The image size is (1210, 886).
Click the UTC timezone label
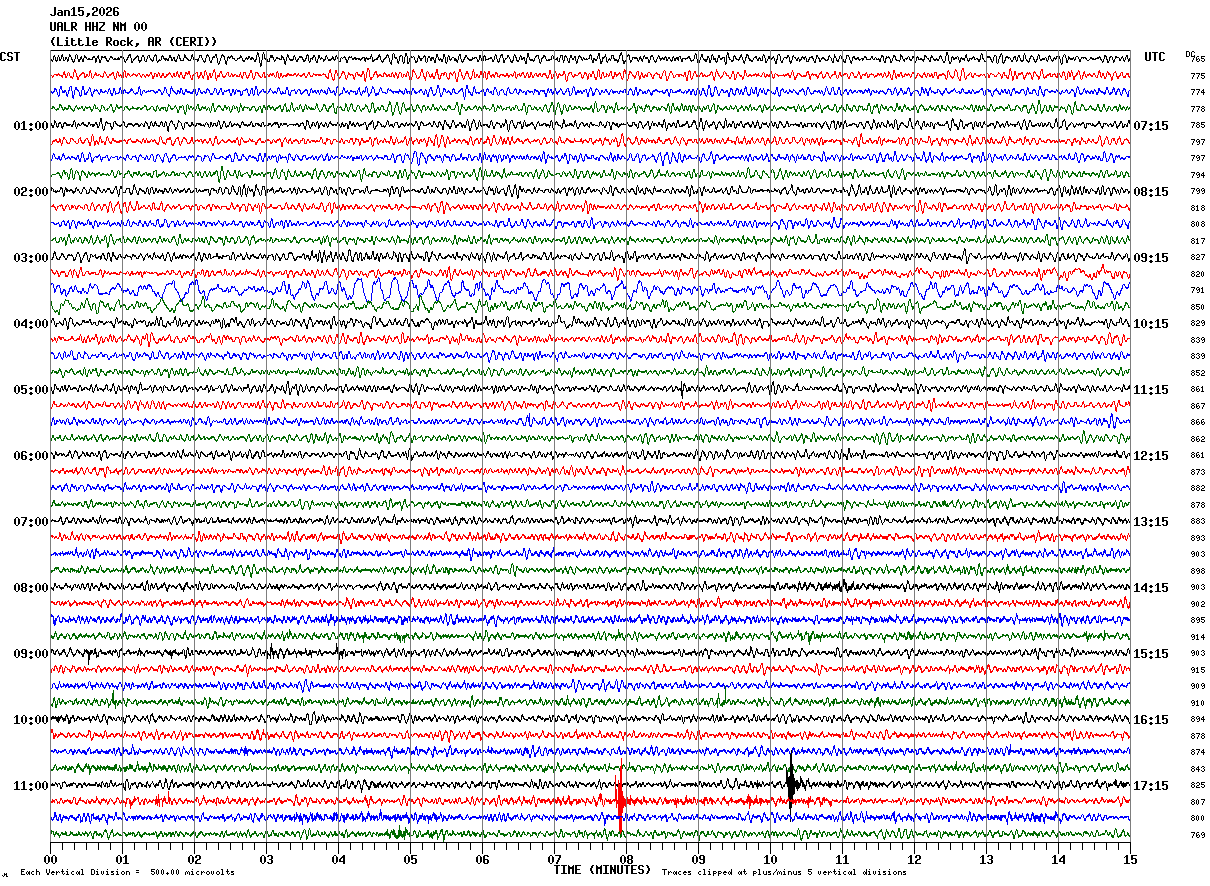(x=1155, y=57)
